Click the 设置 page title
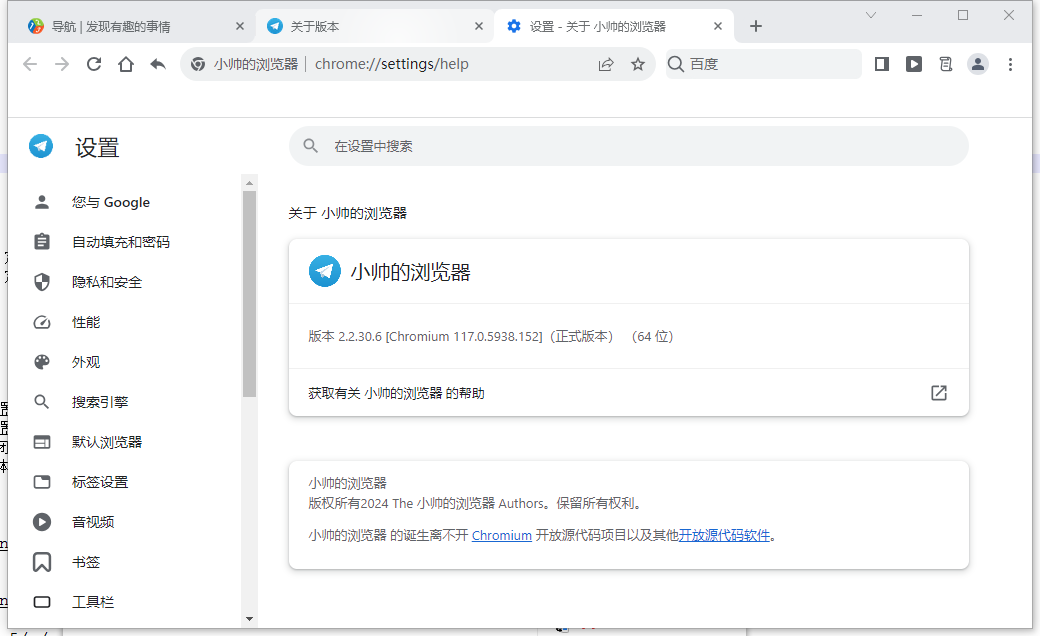 point(97,147)
